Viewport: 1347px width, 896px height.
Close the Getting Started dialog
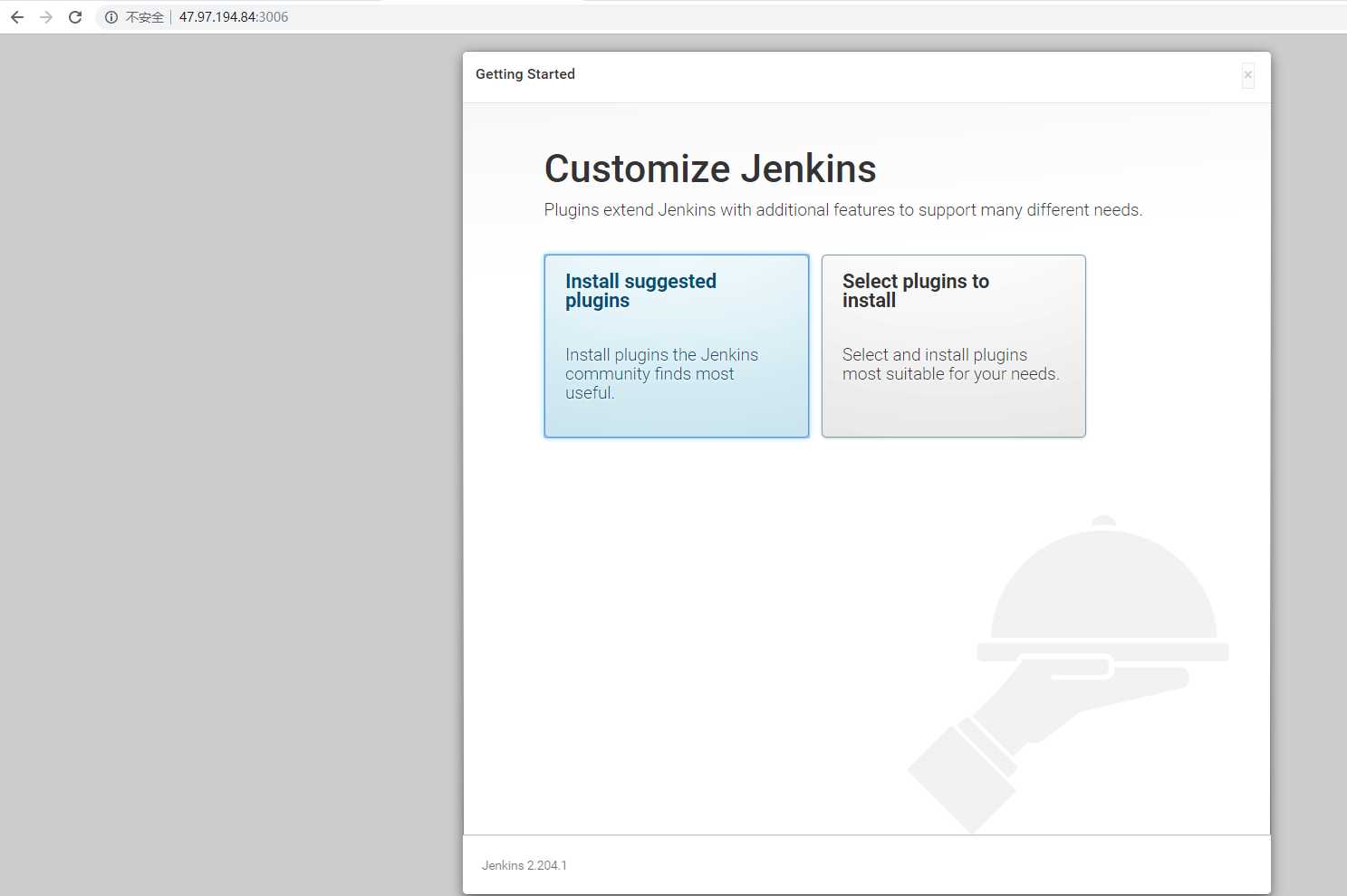(1248, 75)
